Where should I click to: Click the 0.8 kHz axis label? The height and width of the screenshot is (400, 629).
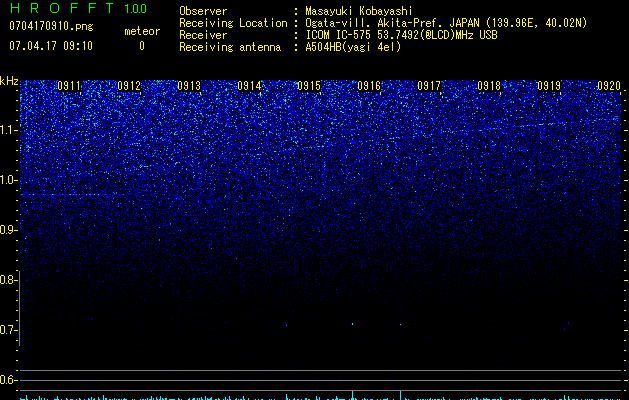point(9,280)
